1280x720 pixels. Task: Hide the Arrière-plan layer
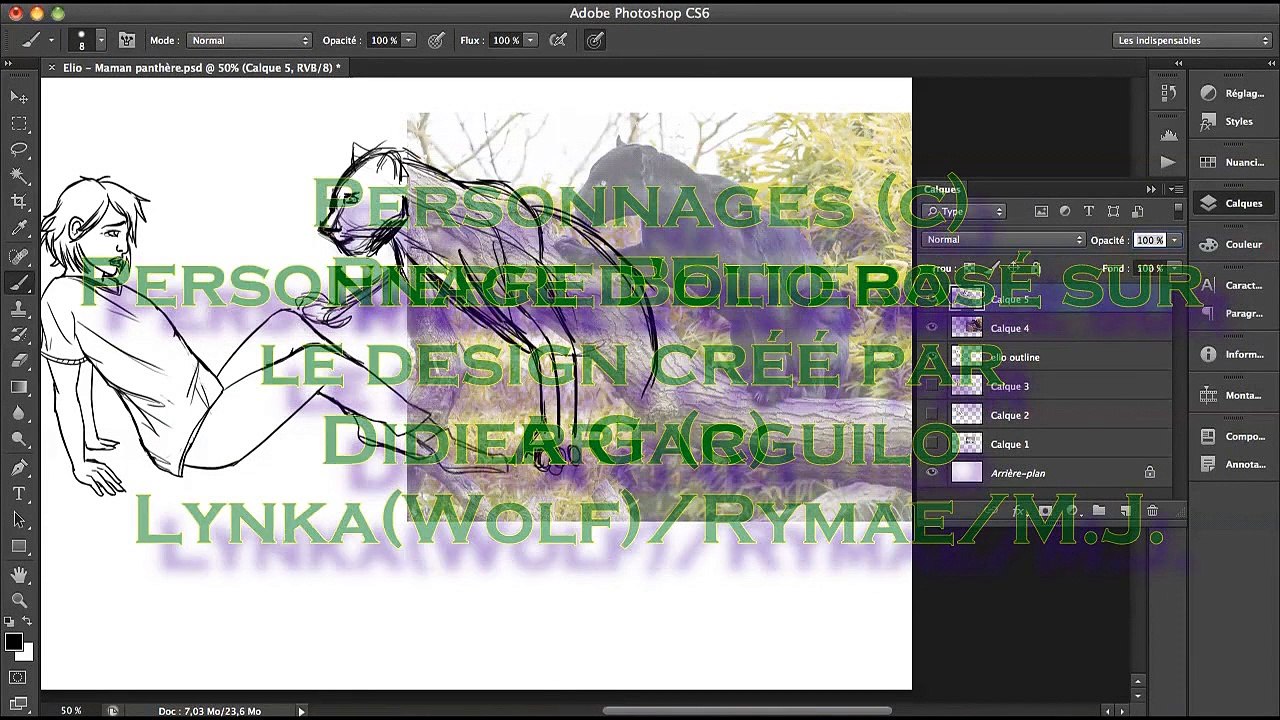click(932, 473)
